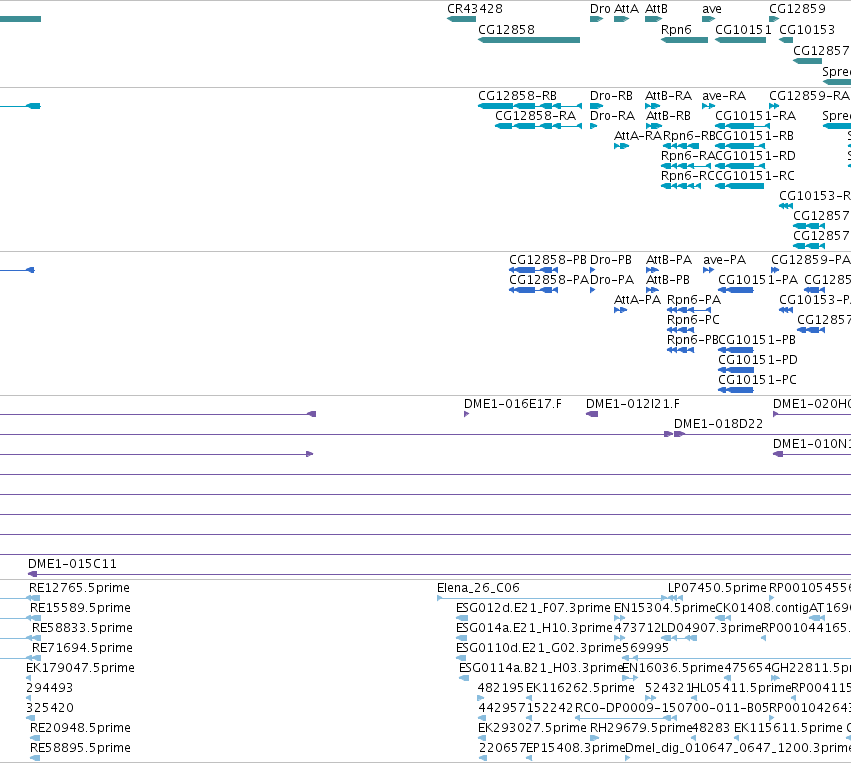
Task: Open the gene label "CG12859"
Action: pos(797,9)
